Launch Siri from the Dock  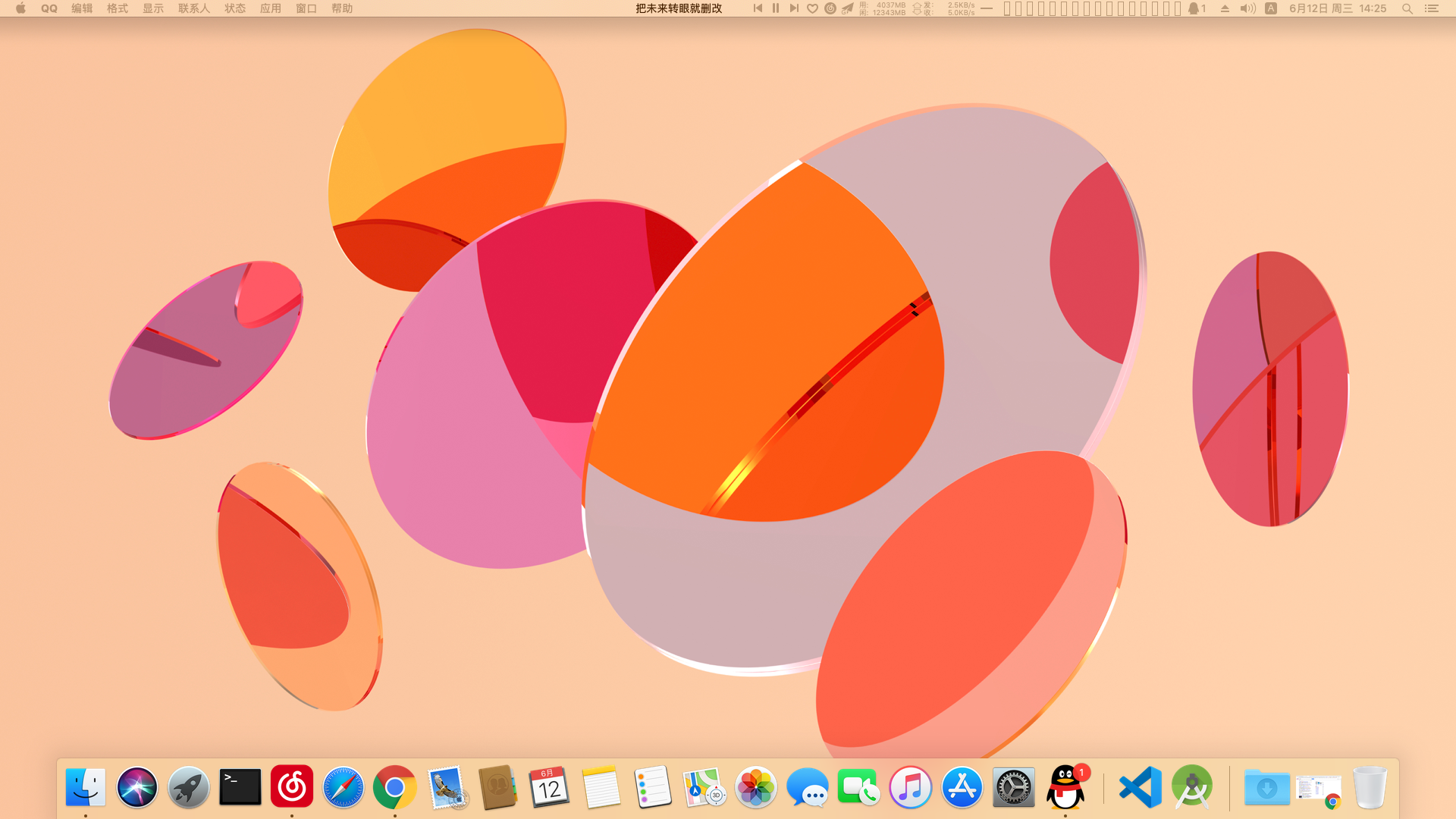[137, 787]
